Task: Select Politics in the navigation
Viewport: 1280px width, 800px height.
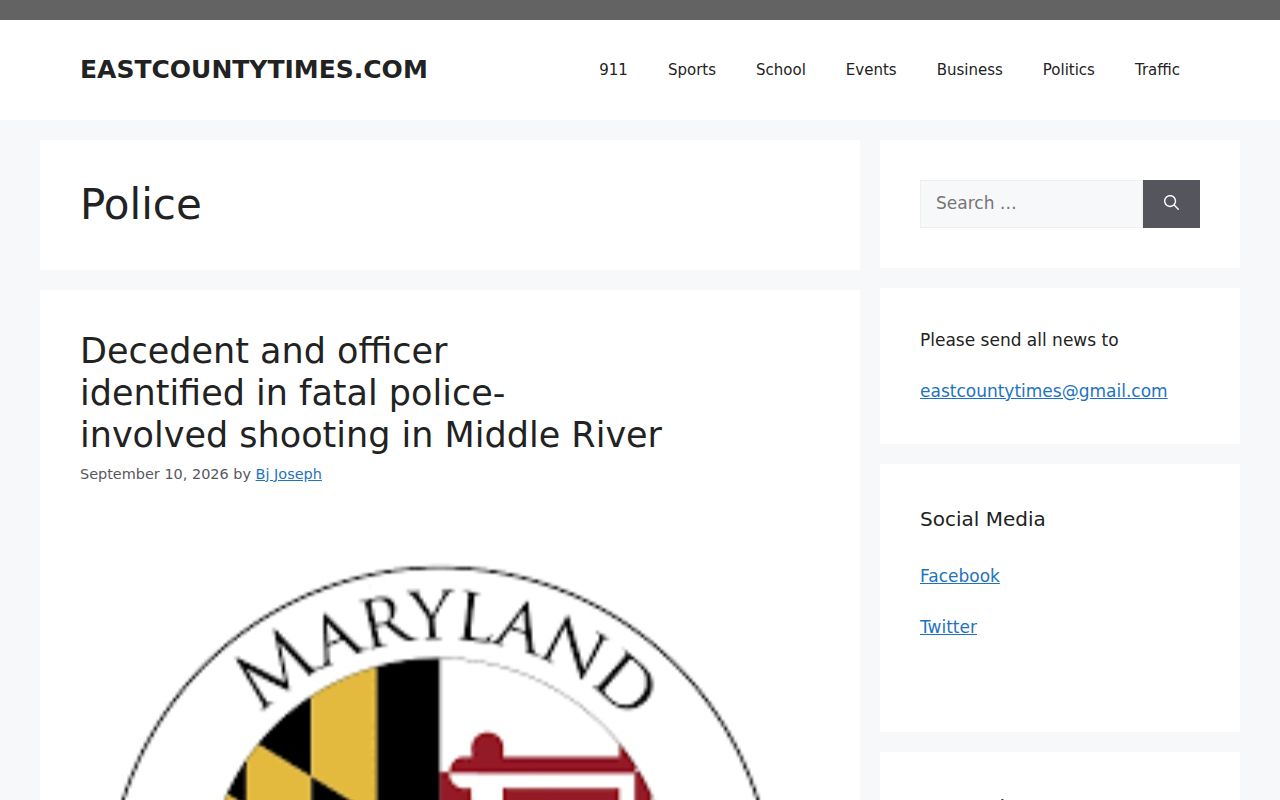Action: 1069,70
